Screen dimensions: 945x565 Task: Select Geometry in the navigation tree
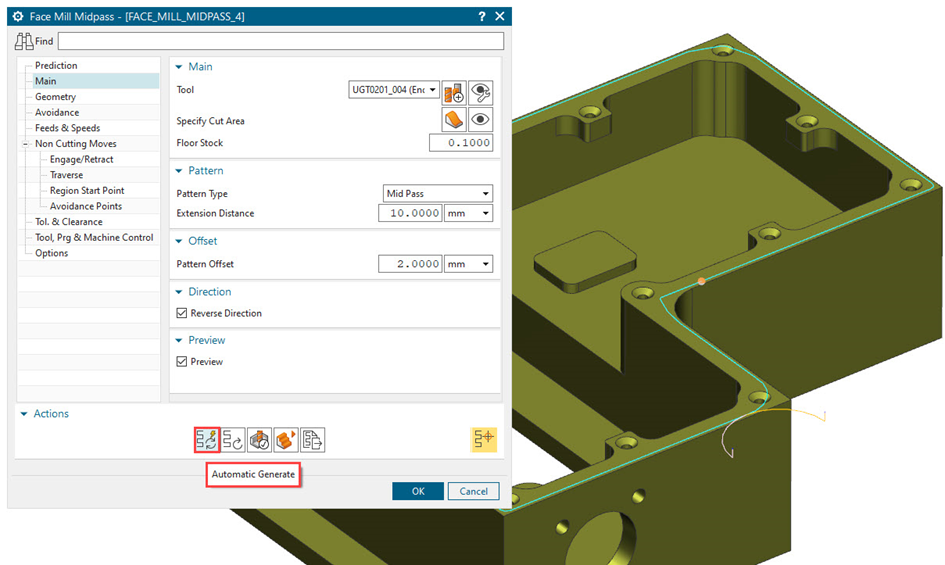pyautogui.click(x=55, y=97)
